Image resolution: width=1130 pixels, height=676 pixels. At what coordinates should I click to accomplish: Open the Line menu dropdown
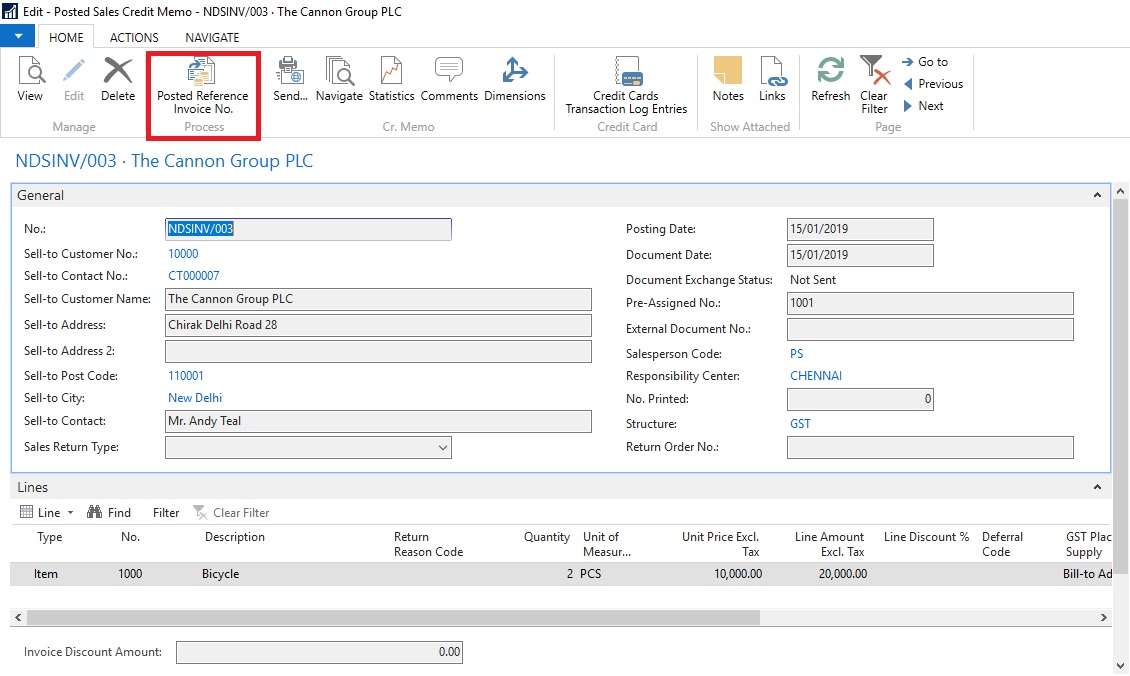(46, 512)
